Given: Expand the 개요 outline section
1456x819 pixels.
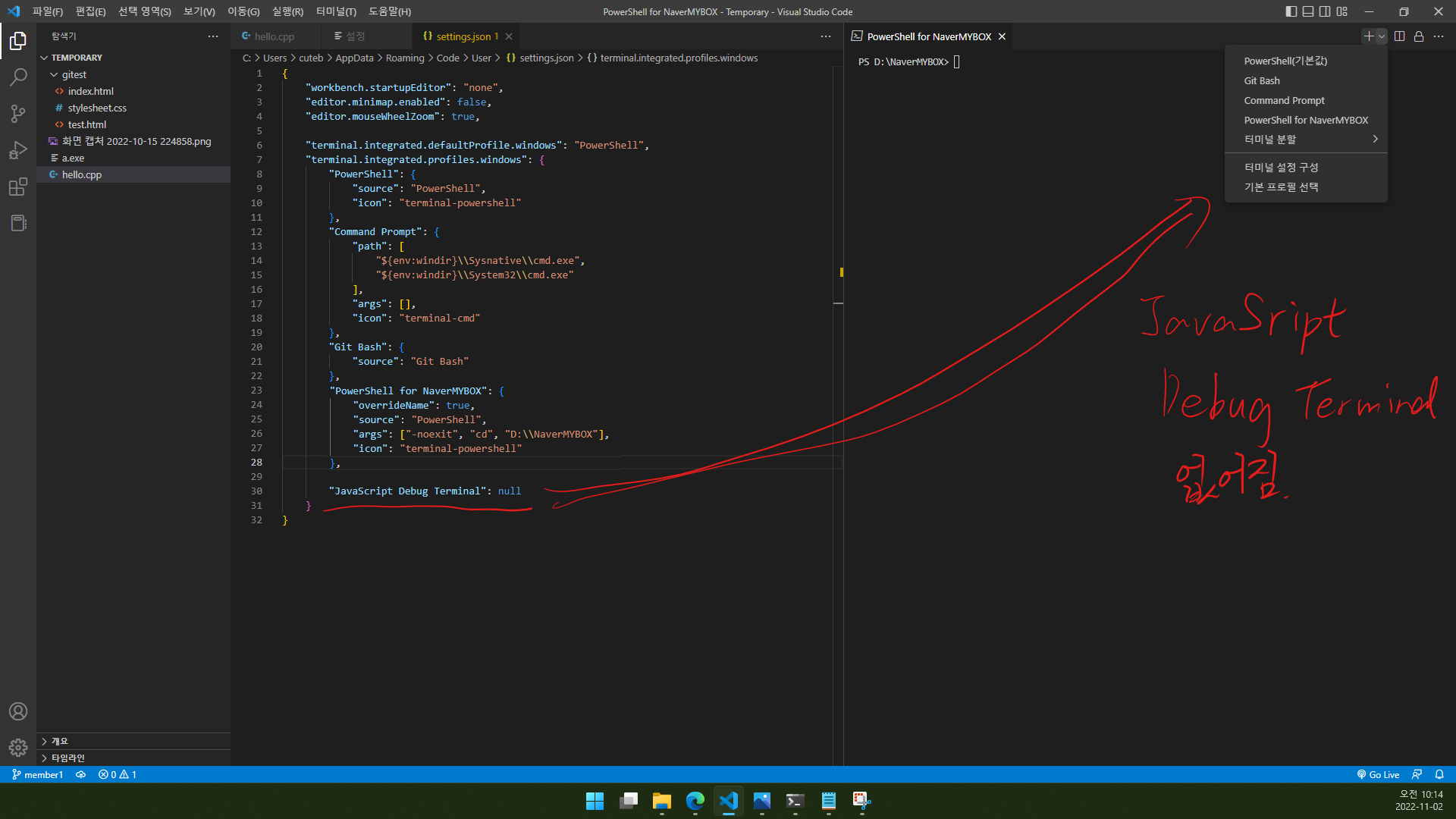Looking at the screenshot, I should pyautogui.click(x=133, y=742).
